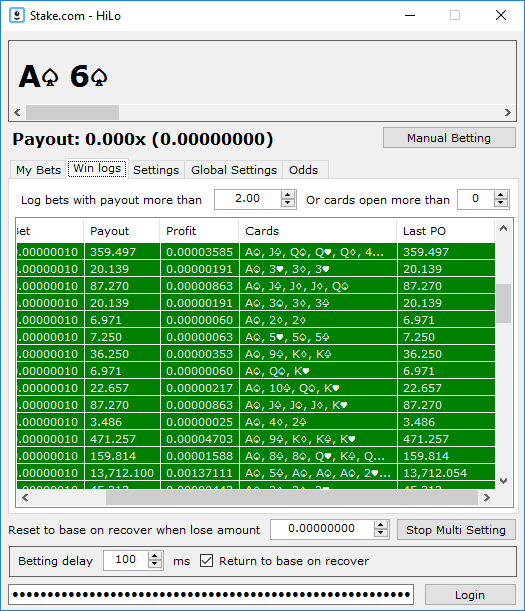This screenshot has height=611, width=525.
Task: Switch to the Settings tab
Action: [x=156, y=170]
